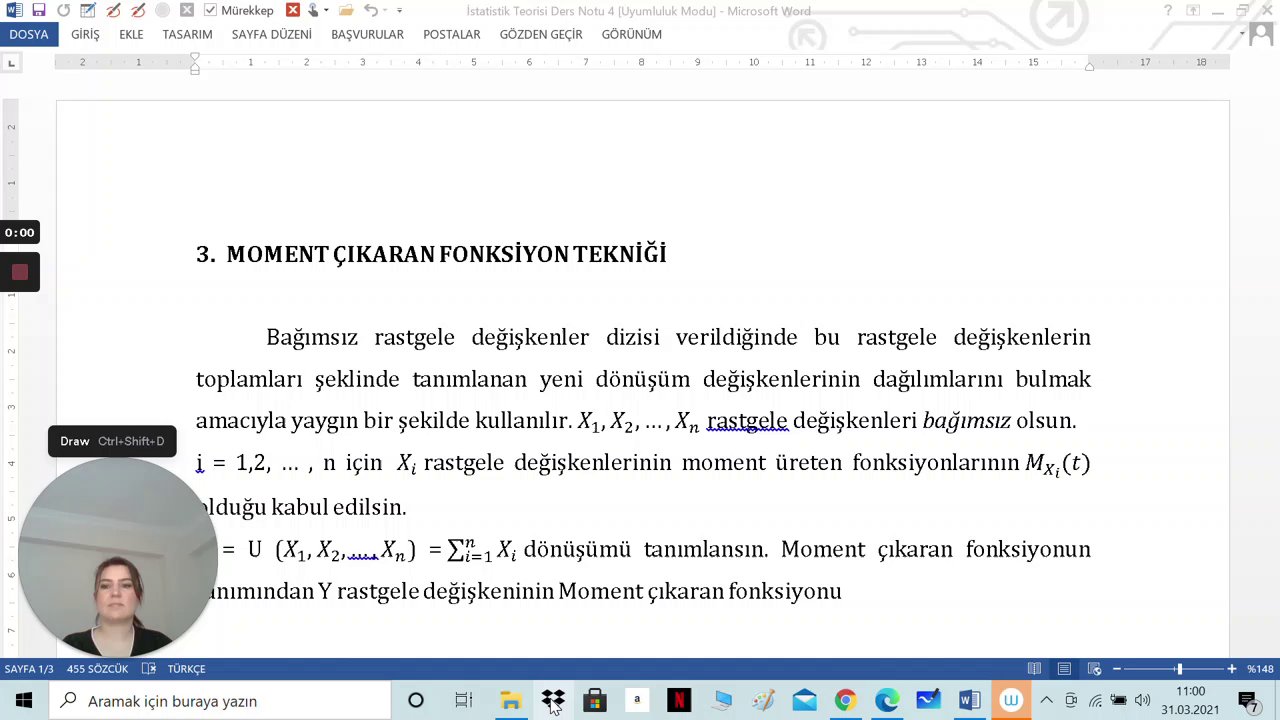Click the zoom out minus button
1280x720 pixels.
pos(1117,669)
